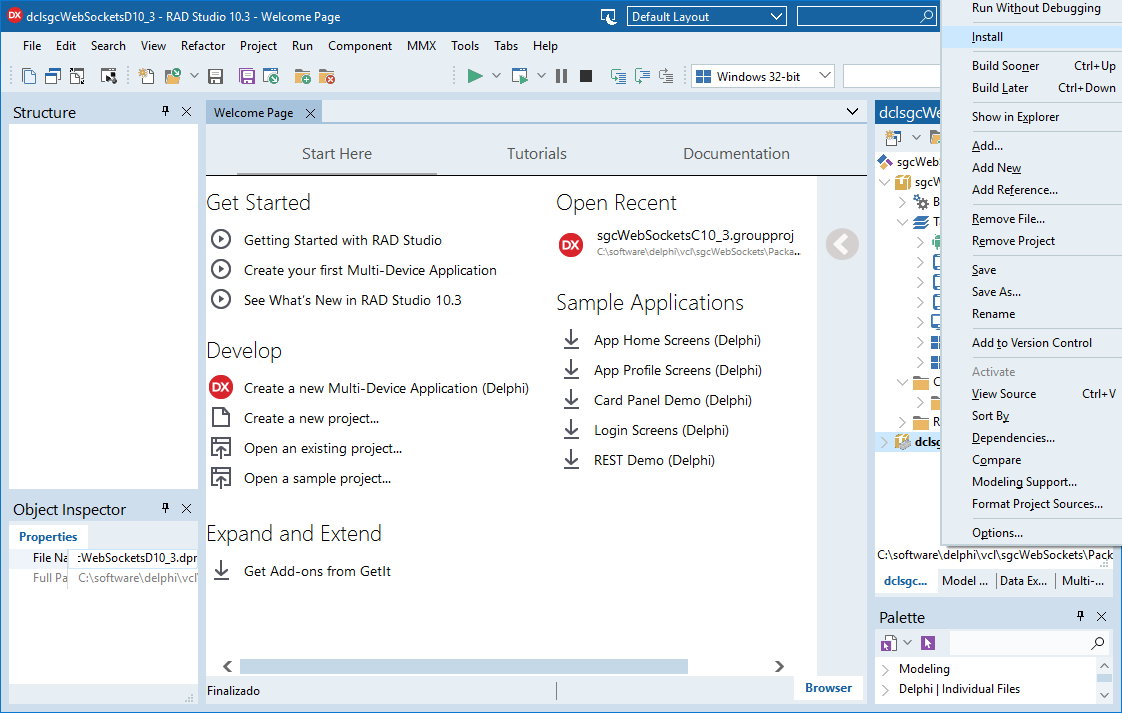This screenshot has width=1122, height=713.
Task: Open the Refactor menu
Action: point(203,46)
